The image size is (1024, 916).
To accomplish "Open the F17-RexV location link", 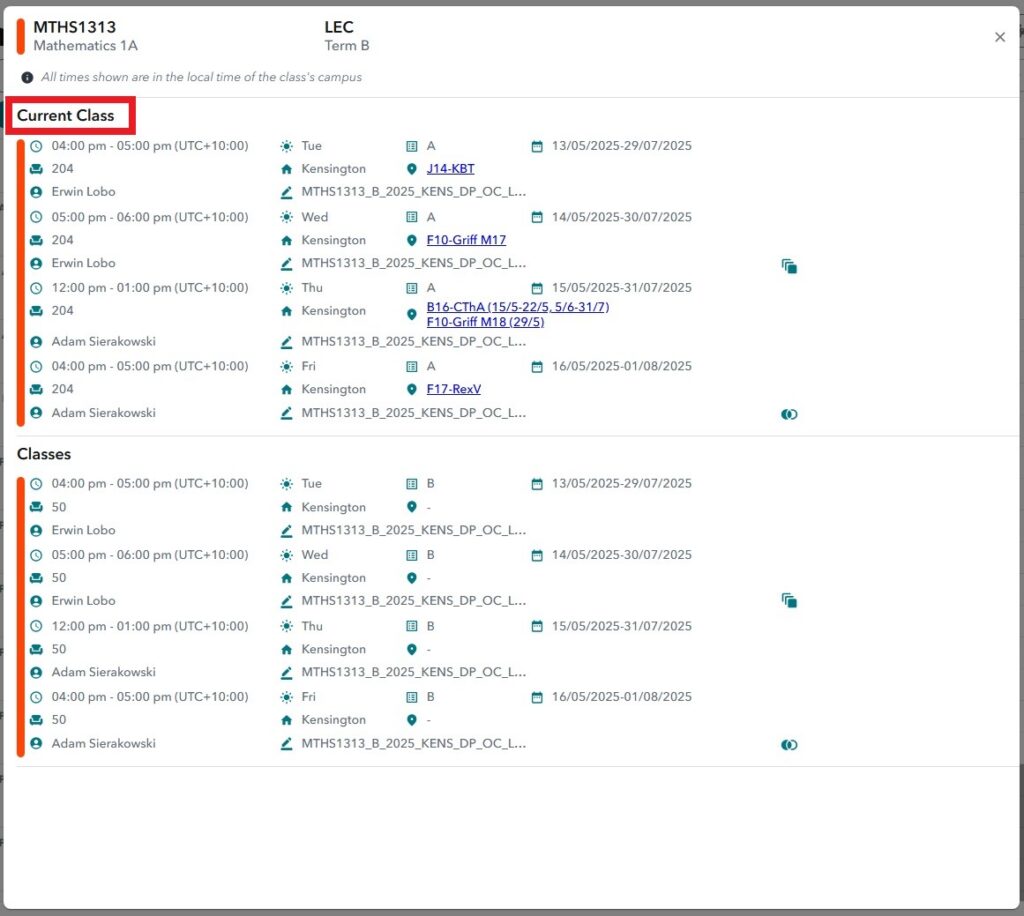I will pyautogui.click(x=453, y=390).
